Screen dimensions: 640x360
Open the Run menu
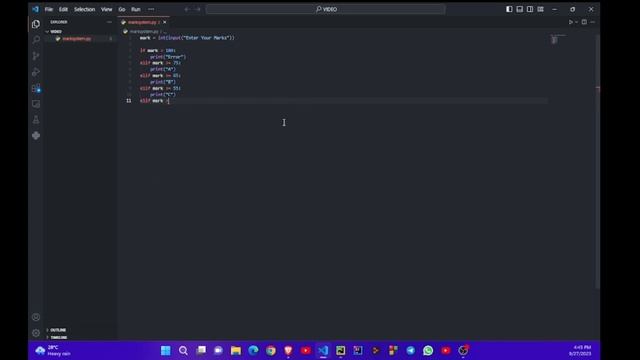(136, 9)
